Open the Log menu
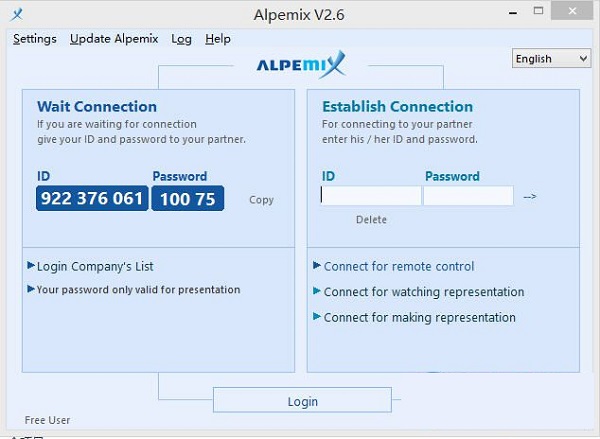 point(181,39)
